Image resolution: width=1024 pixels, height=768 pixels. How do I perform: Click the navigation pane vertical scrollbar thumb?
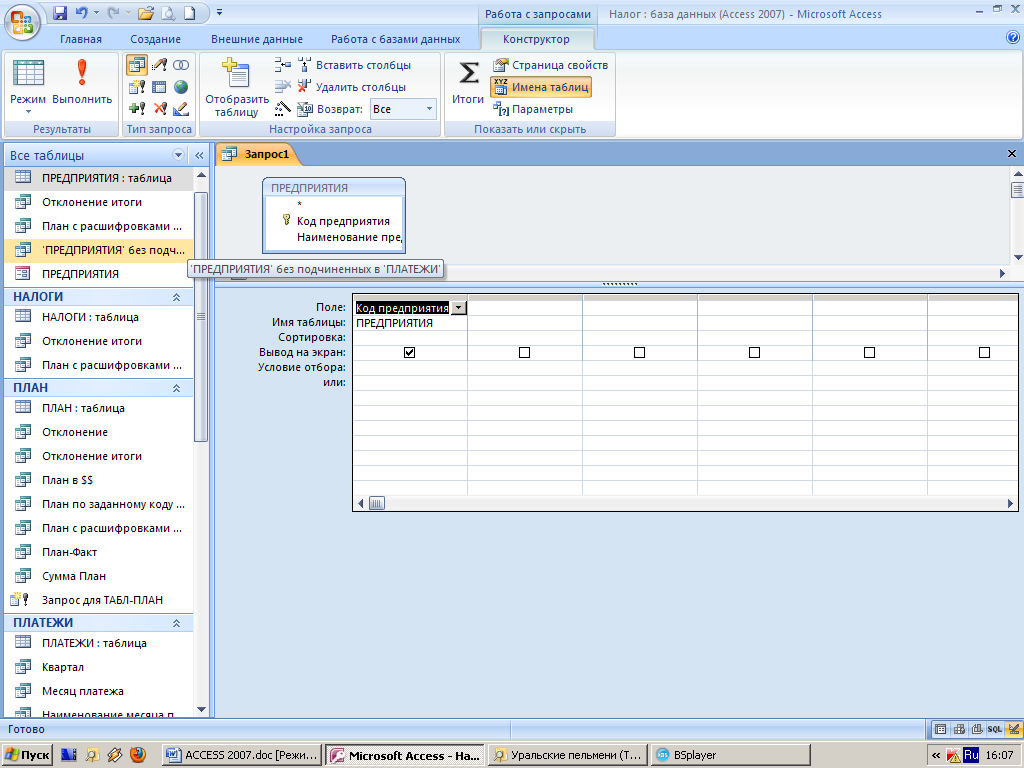(x=201, y=316)
